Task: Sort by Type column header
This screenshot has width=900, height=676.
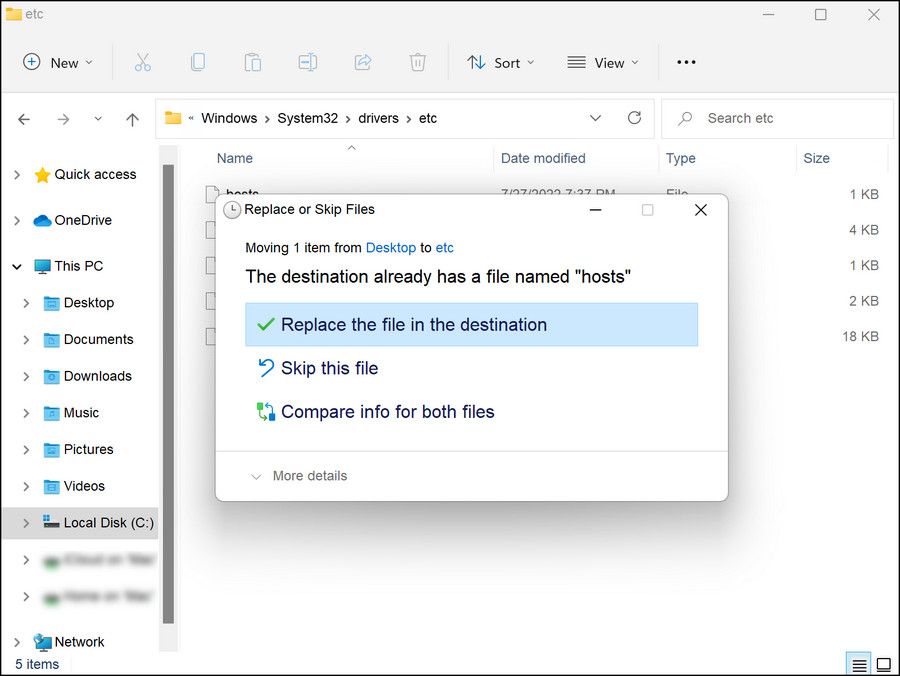Action: pos(681,158)
